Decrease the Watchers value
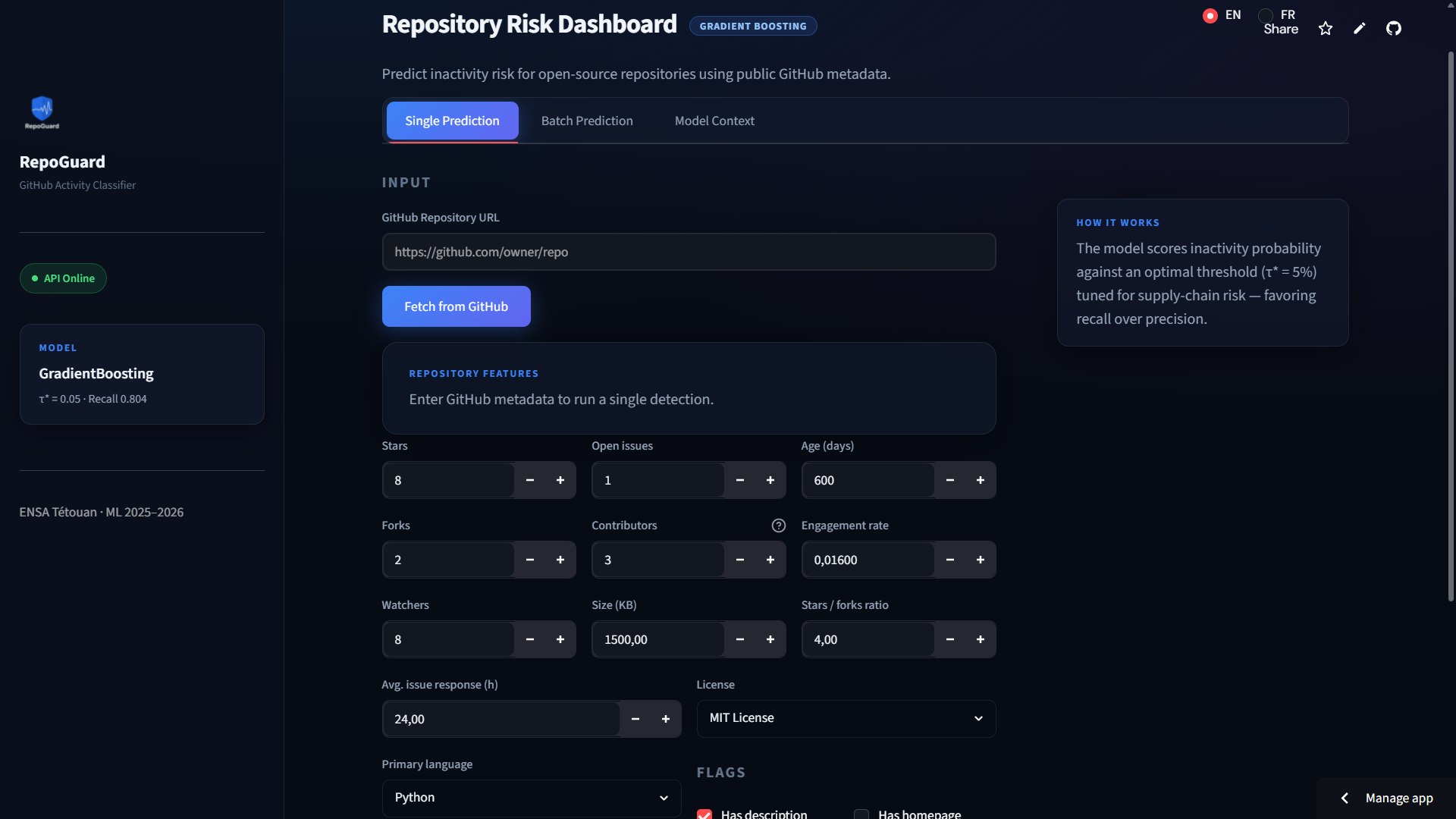This screenshot has width=1456, height=819. click(x=530, y=639)
